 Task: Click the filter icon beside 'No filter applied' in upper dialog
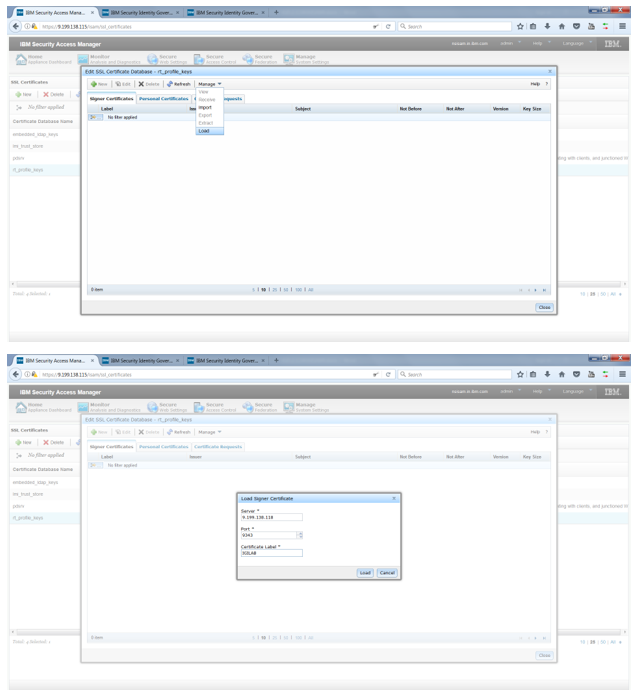95,117
